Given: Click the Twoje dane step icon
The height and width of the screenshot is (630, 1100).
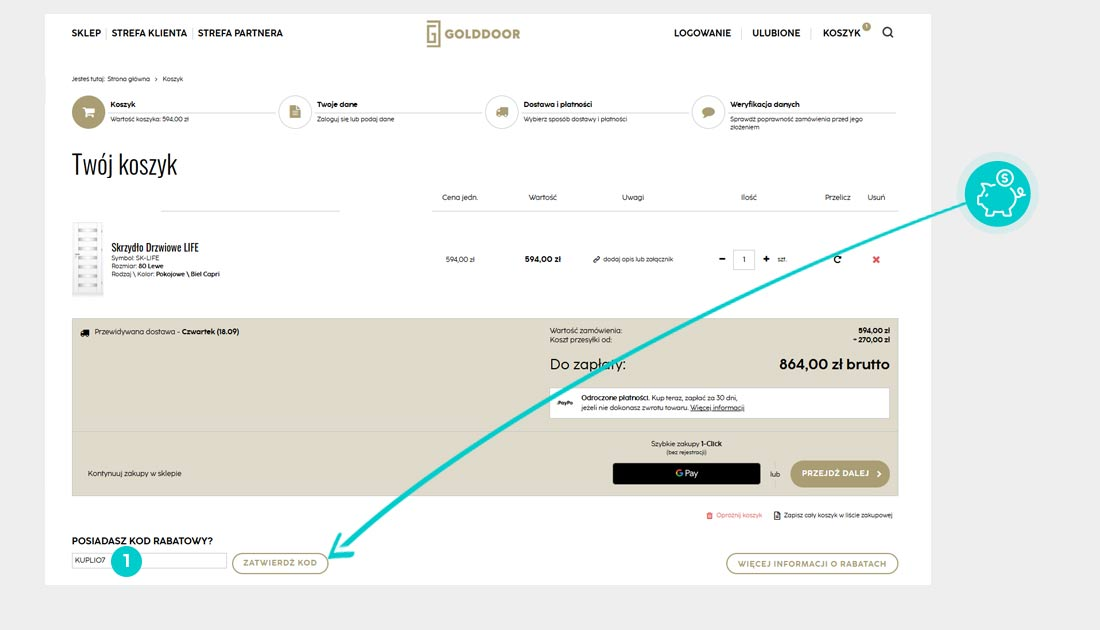Looking at the screenshot, I should tap(295, 112).
